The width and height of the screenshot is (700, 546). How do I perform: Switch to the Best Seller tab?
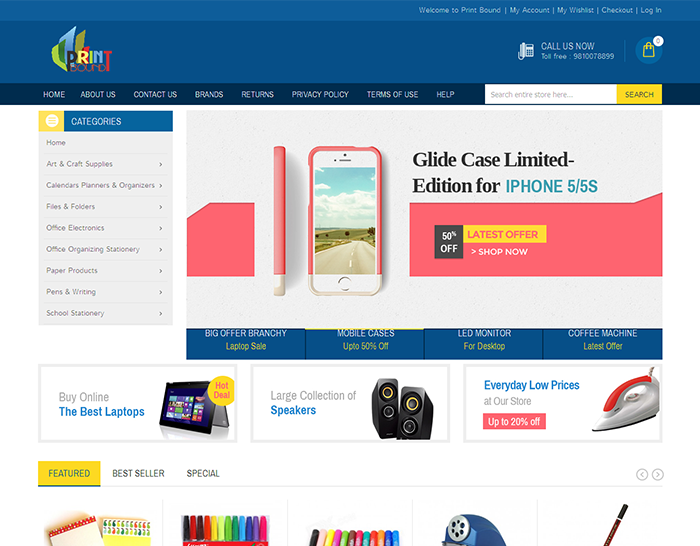(x=138, y=473)
